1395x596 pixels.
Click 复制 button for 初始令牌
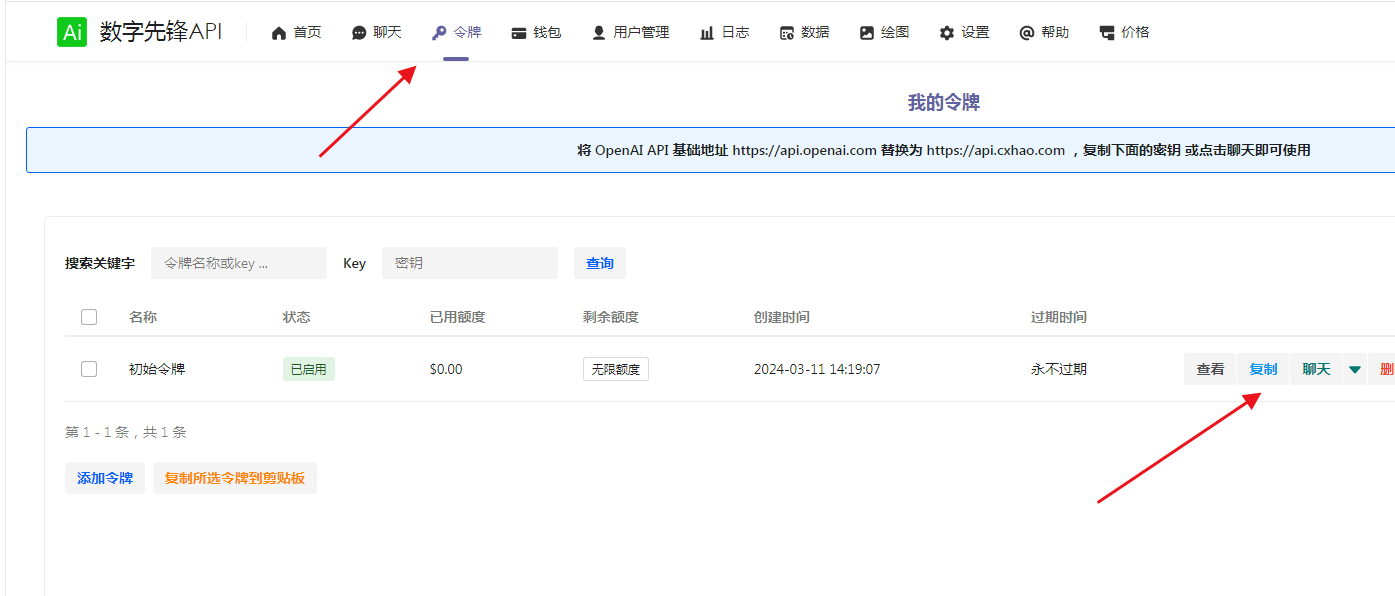[x=1263, y=369]
